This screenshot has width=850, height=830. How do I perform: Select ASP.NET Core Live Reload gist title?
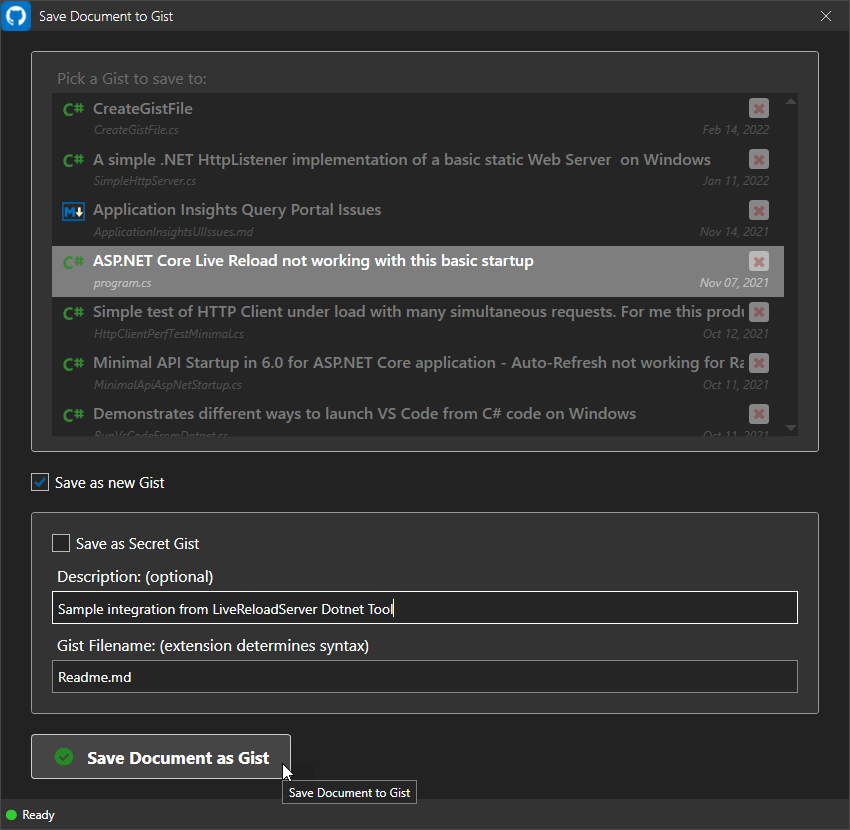click(x=313, y=261)
